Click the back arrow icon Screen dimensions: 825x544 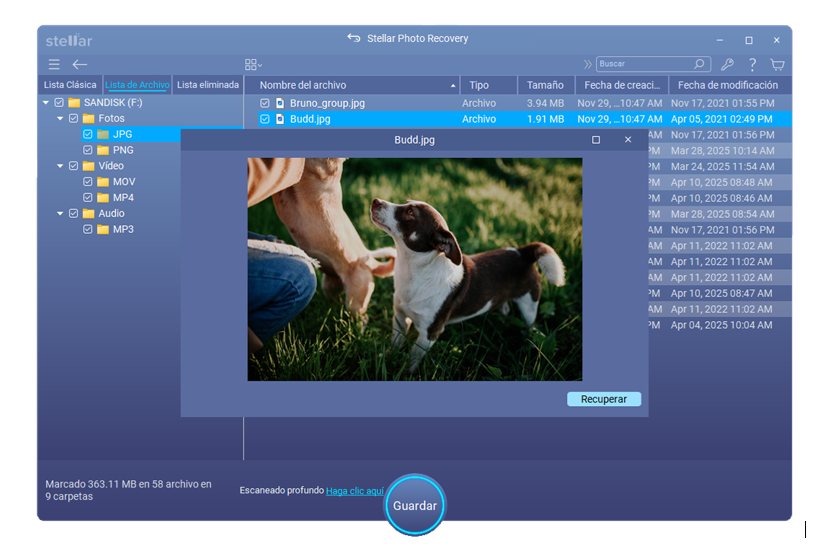80,64
